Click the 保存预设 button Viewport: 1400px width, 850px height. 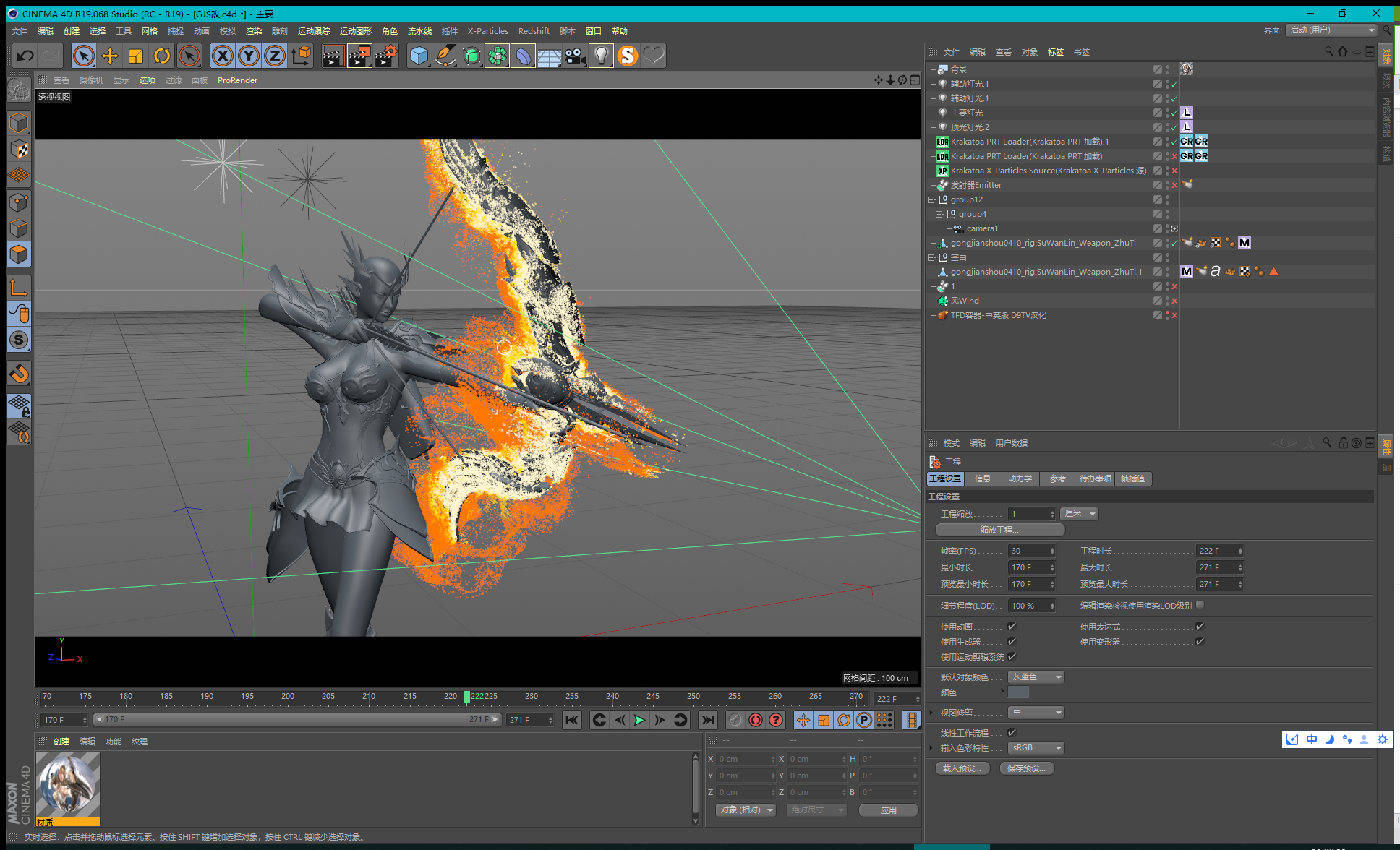[x=1027, y=768]
